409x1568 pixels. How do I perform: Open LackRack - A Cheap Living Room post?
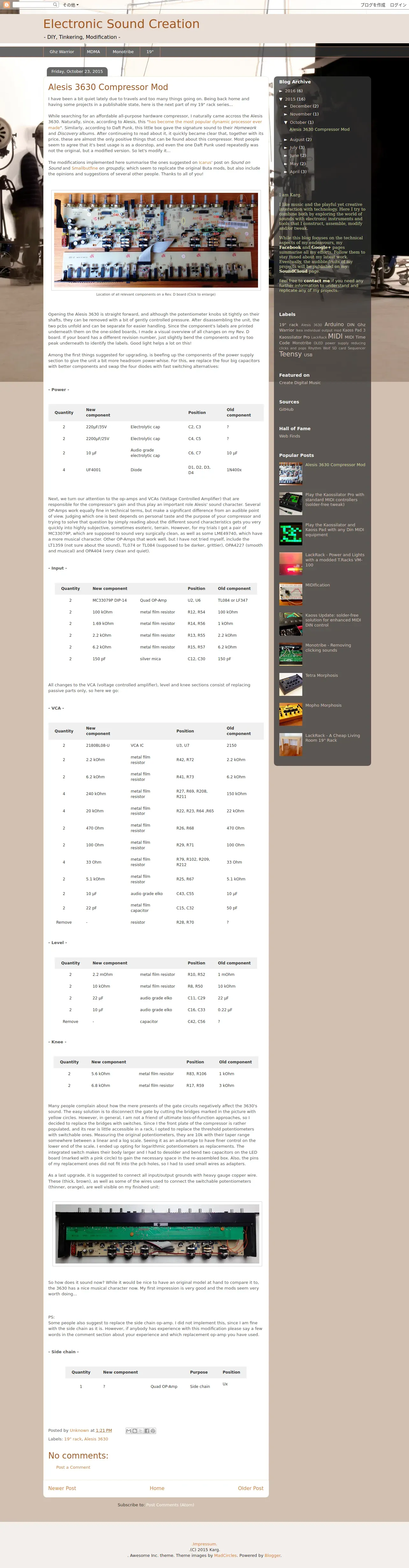pos(333,738)
